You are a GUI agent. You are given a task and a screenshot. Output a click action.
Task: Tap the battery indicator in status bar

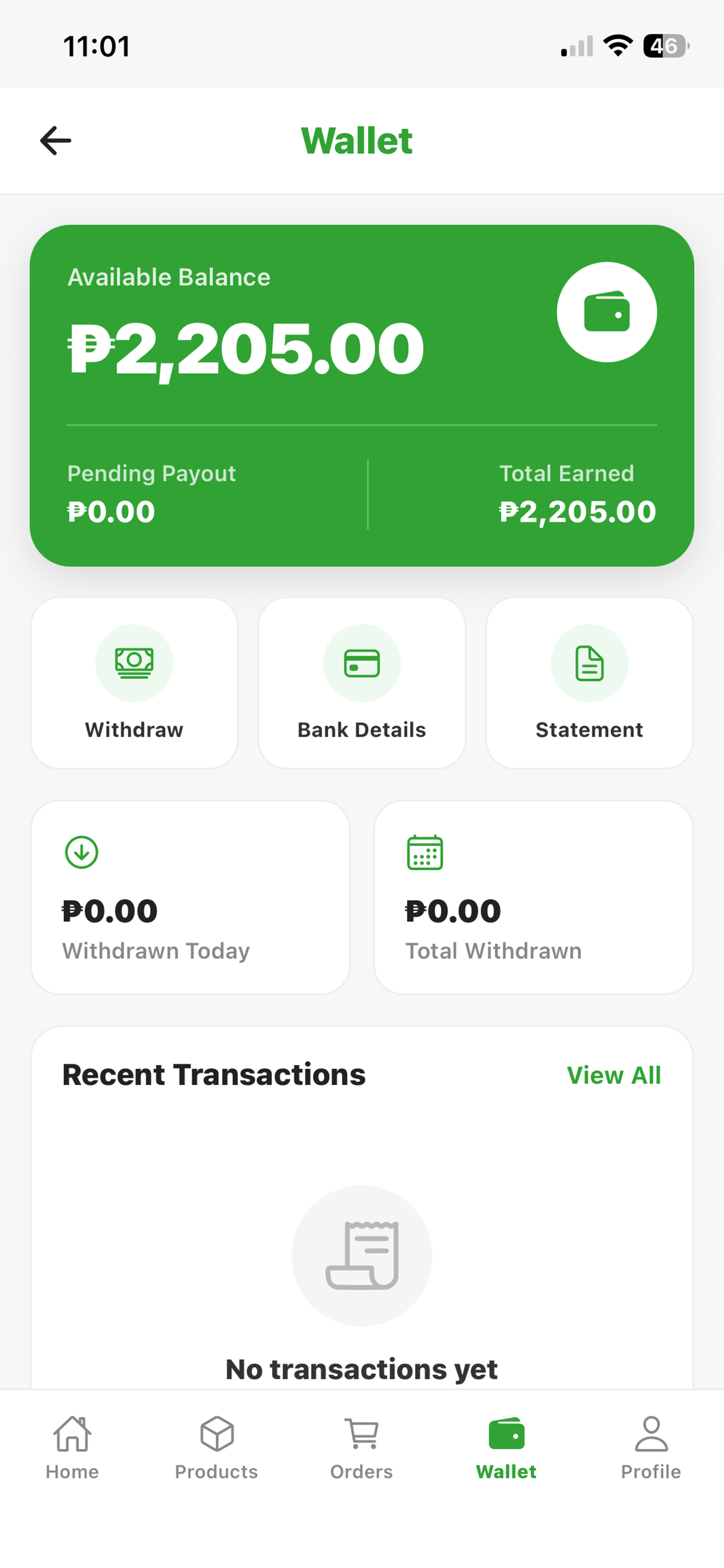[666, 46]
